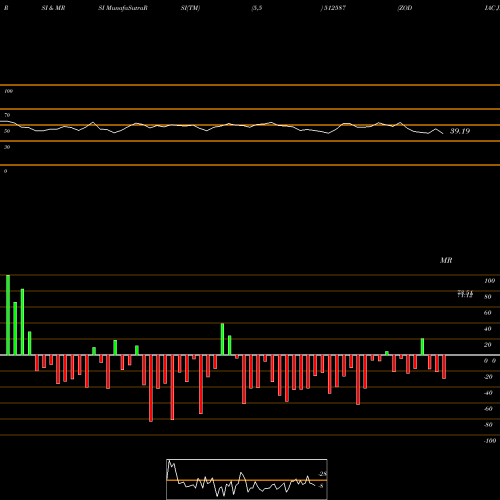Click the -60 label on MR axis
The width and height of the screenshot is (500, 500).
tap(488, 409)
